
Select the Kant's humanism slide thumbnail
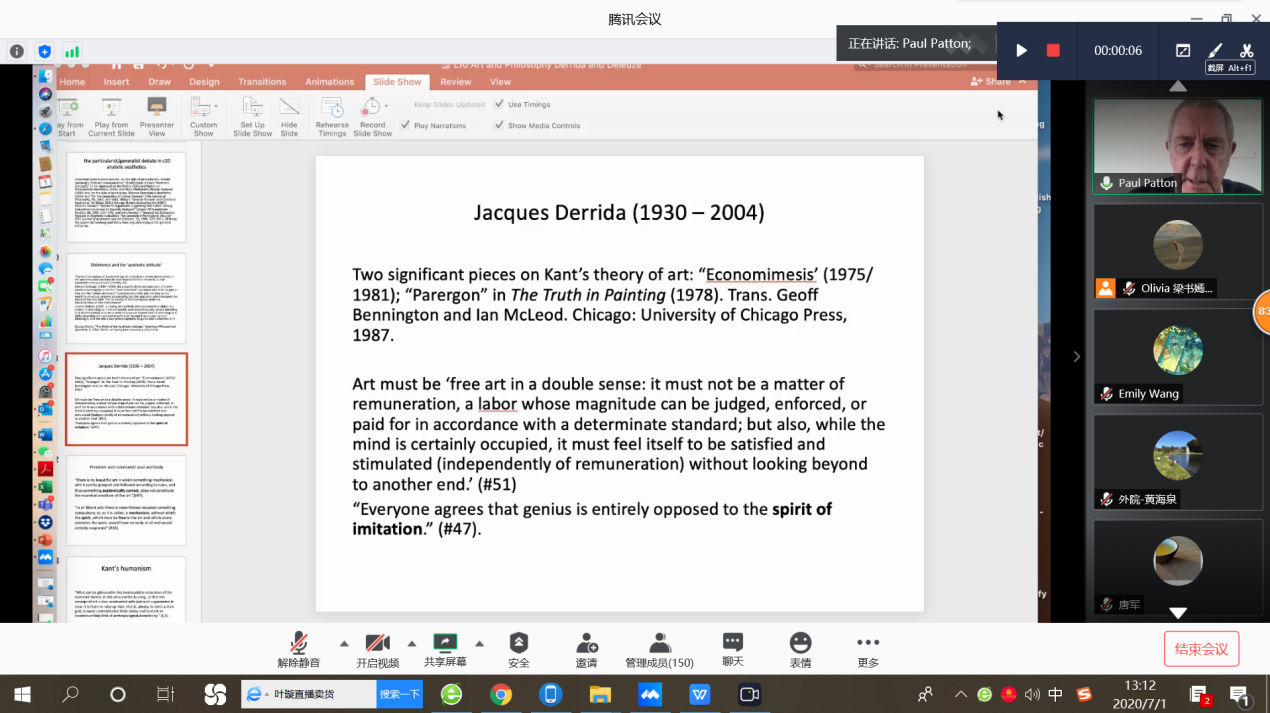(x=127, y=590)
